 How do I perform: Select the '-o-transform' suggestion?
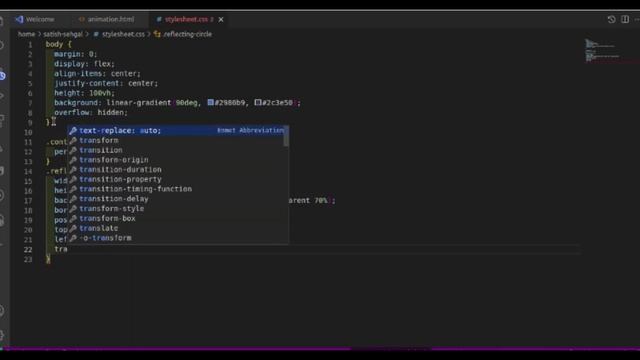[176, 238]
